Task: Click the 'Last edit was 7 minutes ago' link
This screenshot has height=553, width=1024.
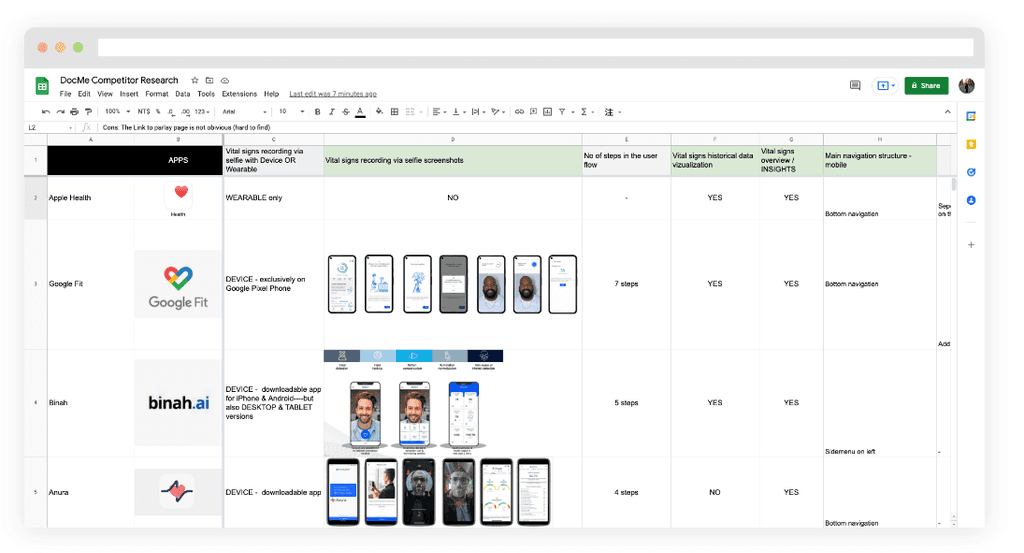Action: (x=333, y=94)
